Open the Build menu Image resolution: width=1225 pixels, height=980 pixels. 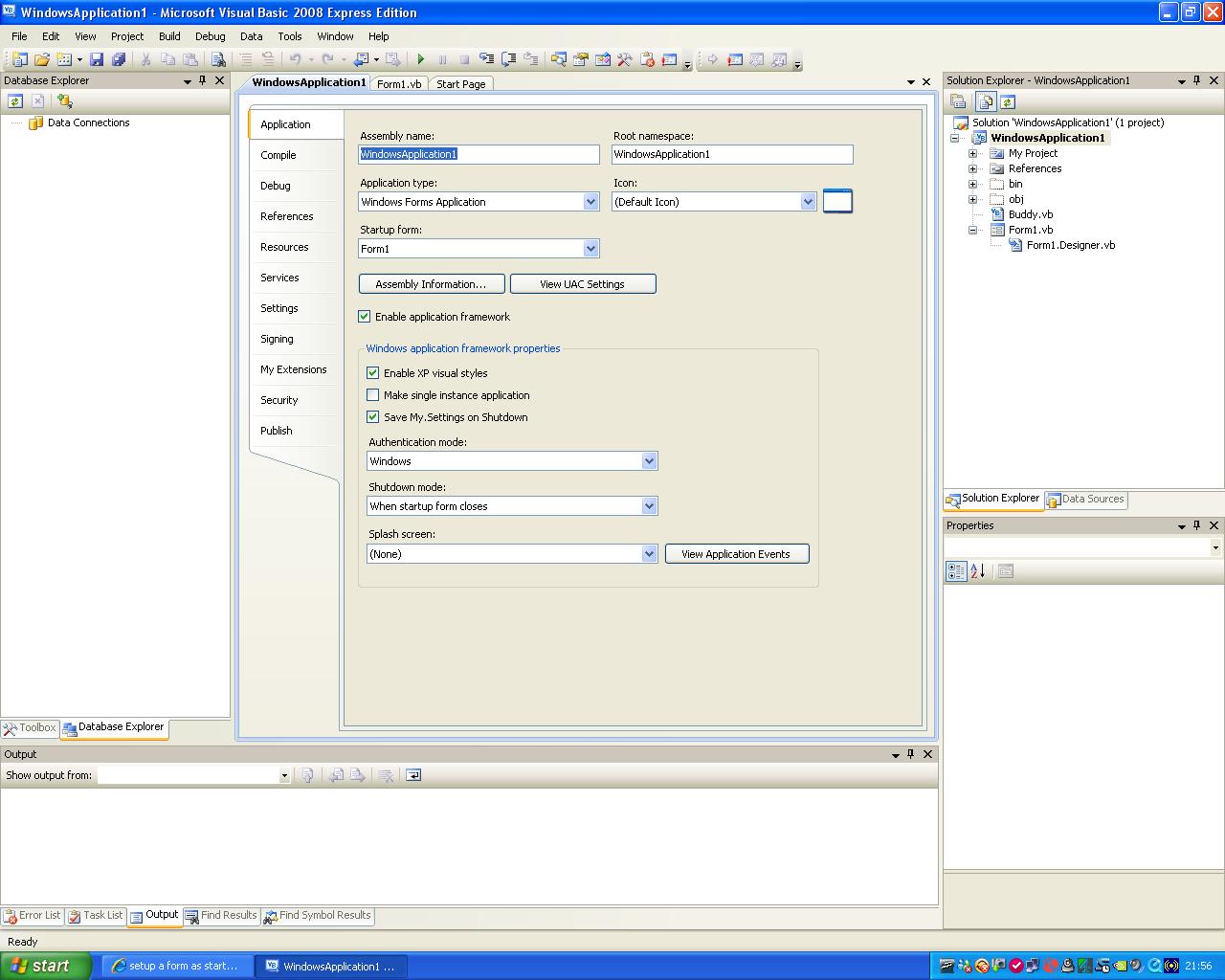click(169, 36)
